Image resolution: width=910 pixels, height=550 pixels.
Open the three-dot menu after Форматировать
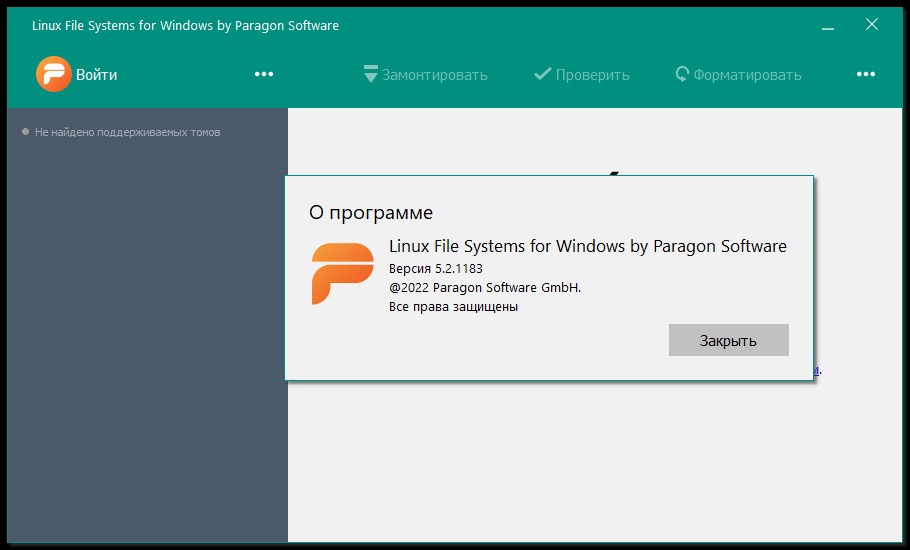click(x=865, y=74)
